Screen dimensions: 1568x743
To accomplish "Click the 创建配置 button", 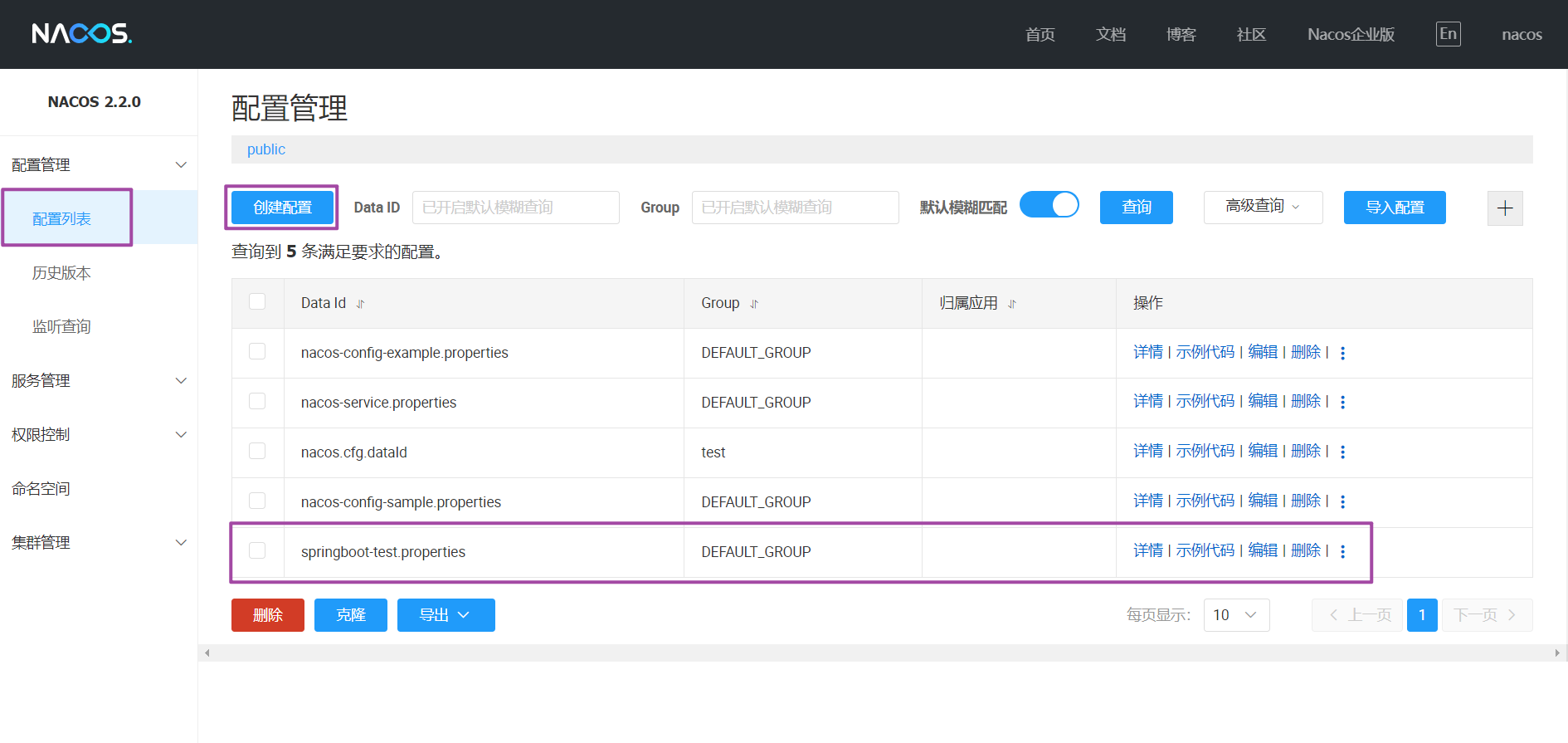I will tap(282, 208).
